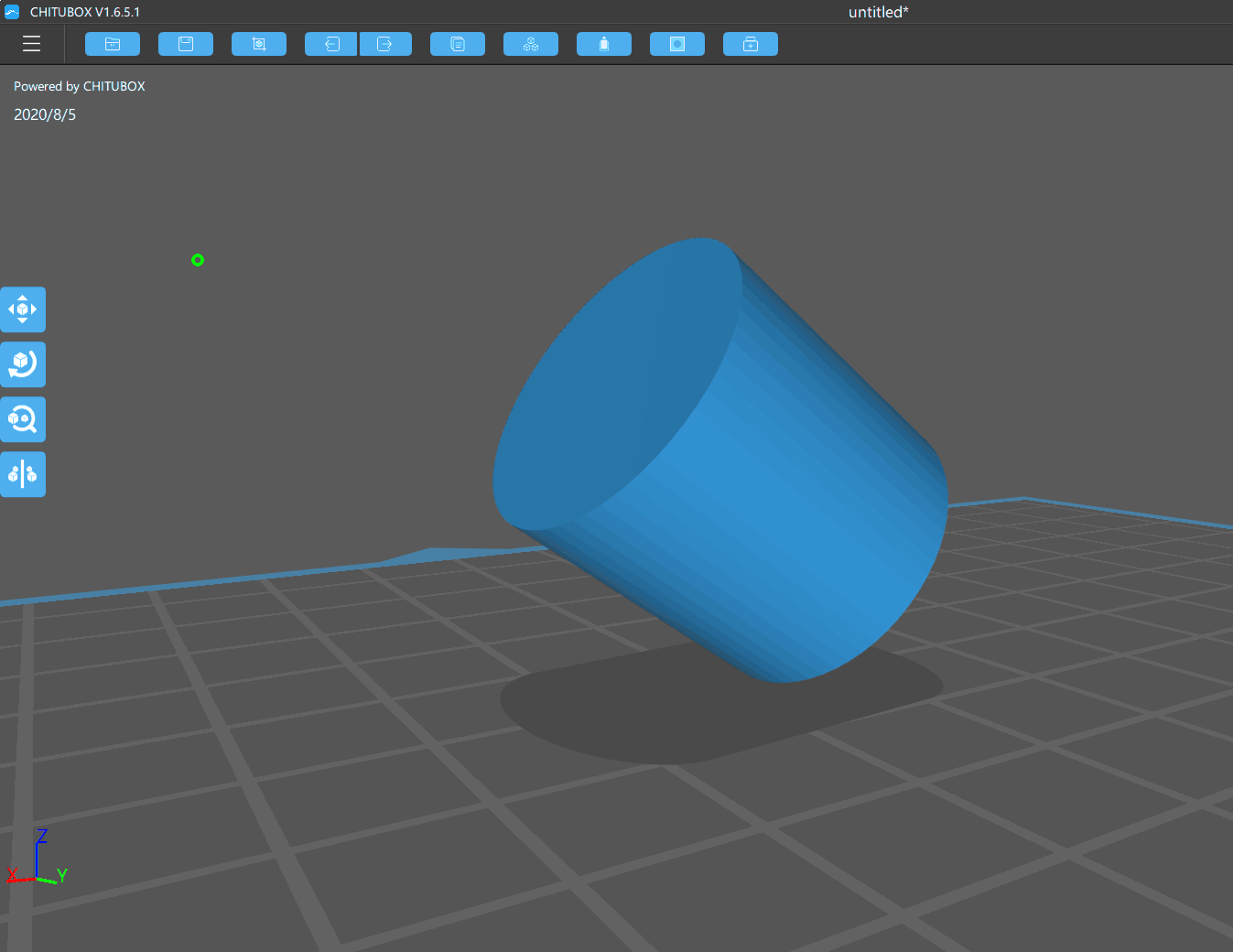1233x952 pixels.
Task: Click the Auto Layout cubes icon
Action: 531,44
